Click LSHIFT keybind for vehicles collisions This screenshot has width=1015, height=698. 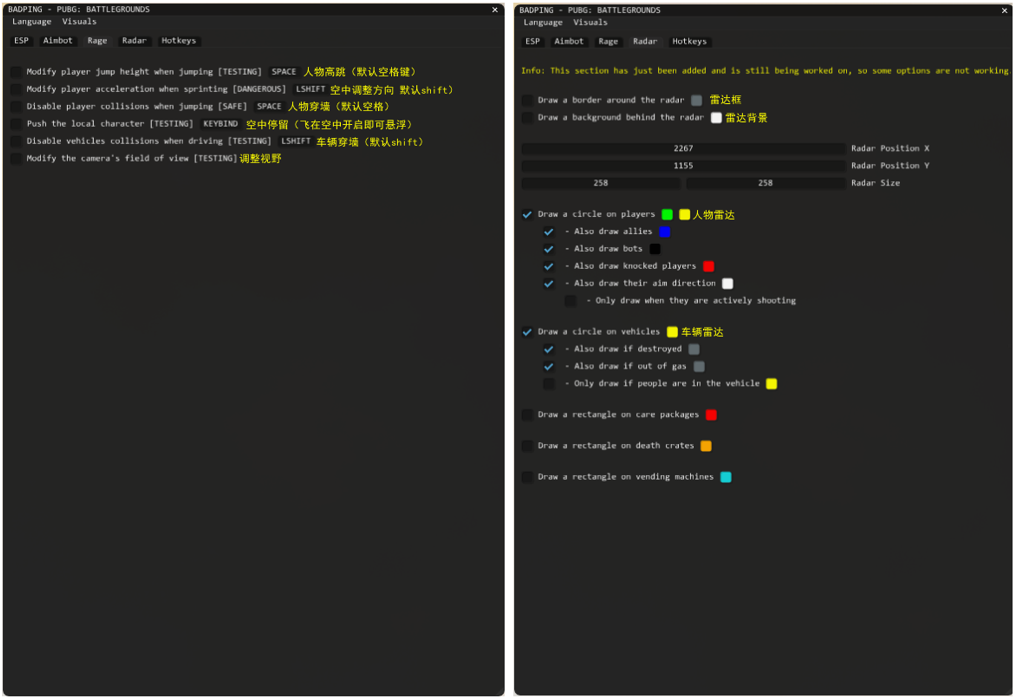296,141
